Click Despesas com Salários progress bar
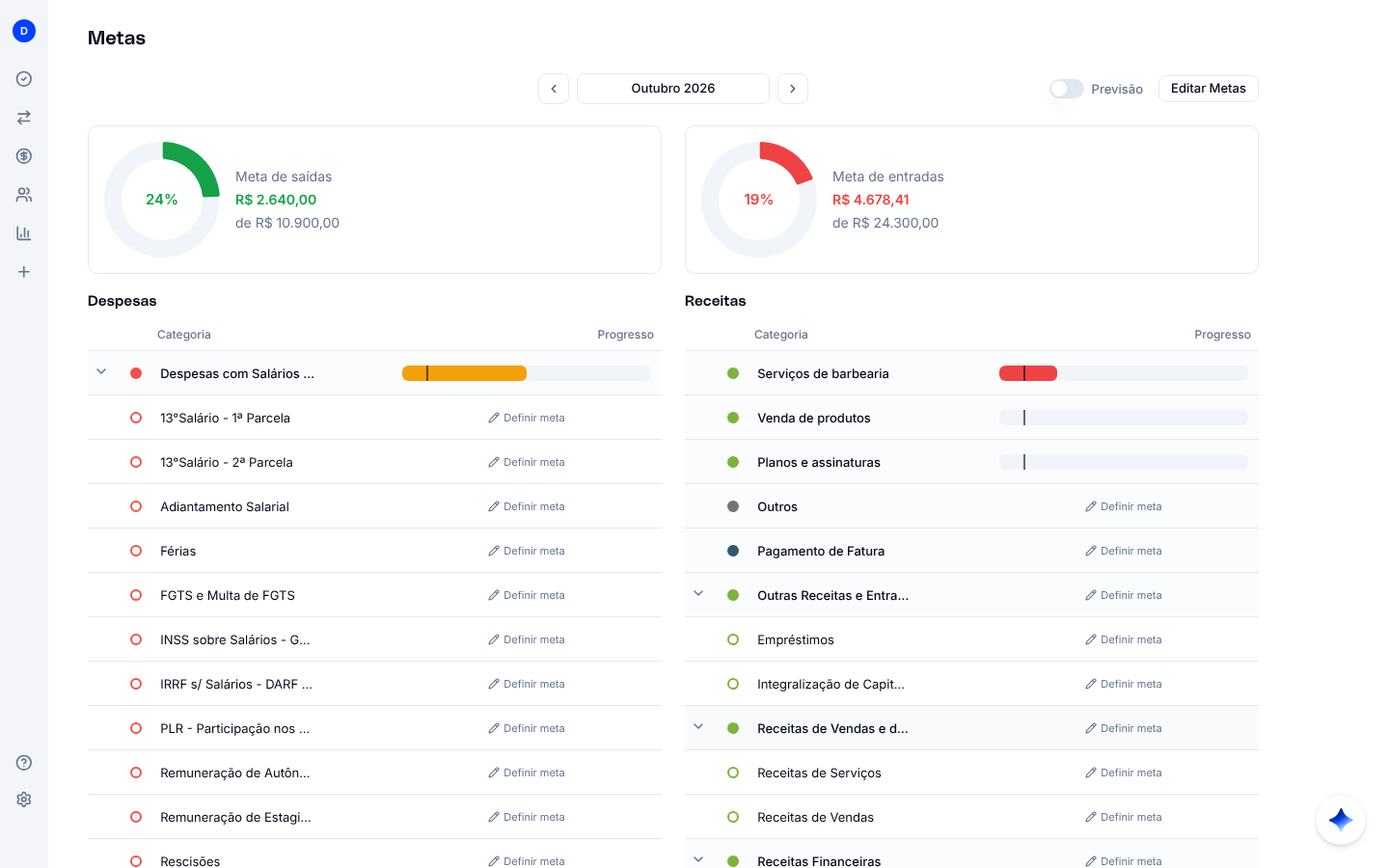The width and height of the screenshot is (1389, 868). pos(527,374)
